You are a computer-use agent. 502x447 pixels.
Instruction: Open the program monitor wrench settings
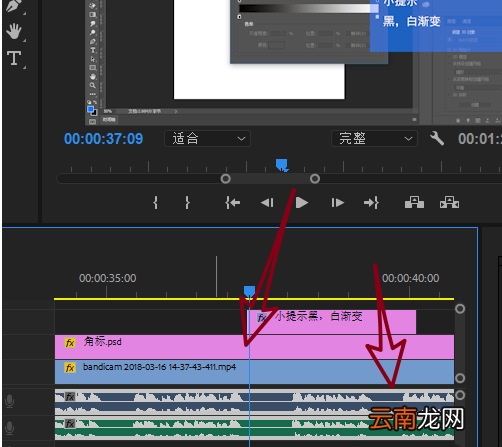click(x=437, y=138)
